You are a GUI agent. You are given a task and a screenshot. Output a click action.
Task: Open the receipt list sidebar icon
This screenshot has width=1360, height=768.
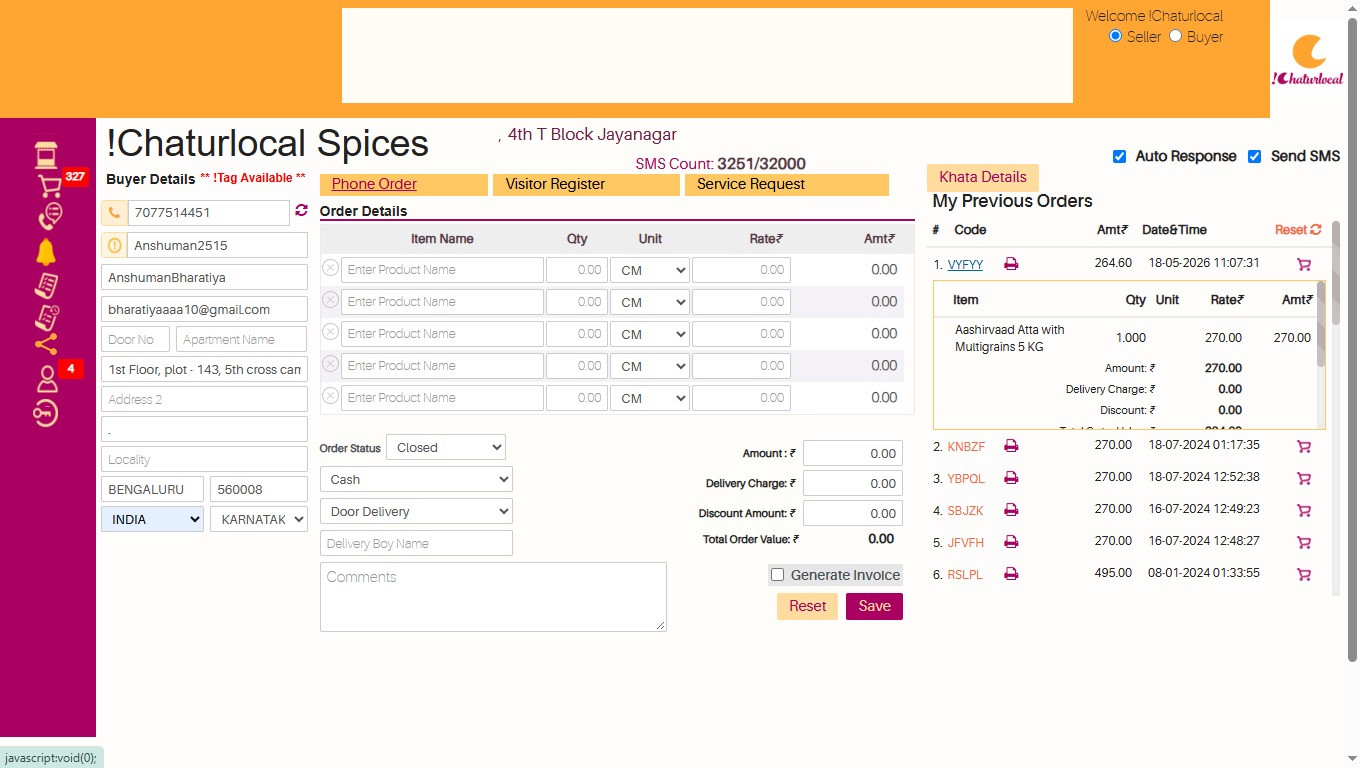[x=46, y=285]
